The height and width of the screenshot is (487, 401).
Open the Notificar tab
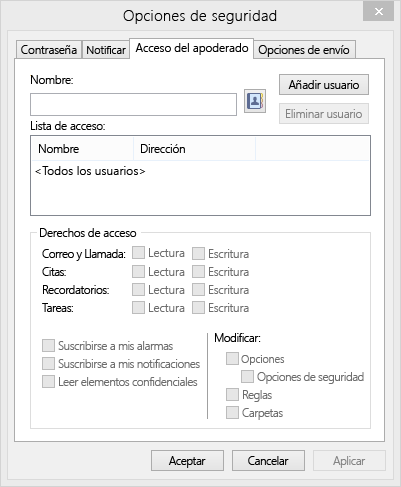[x=106, y=50]
